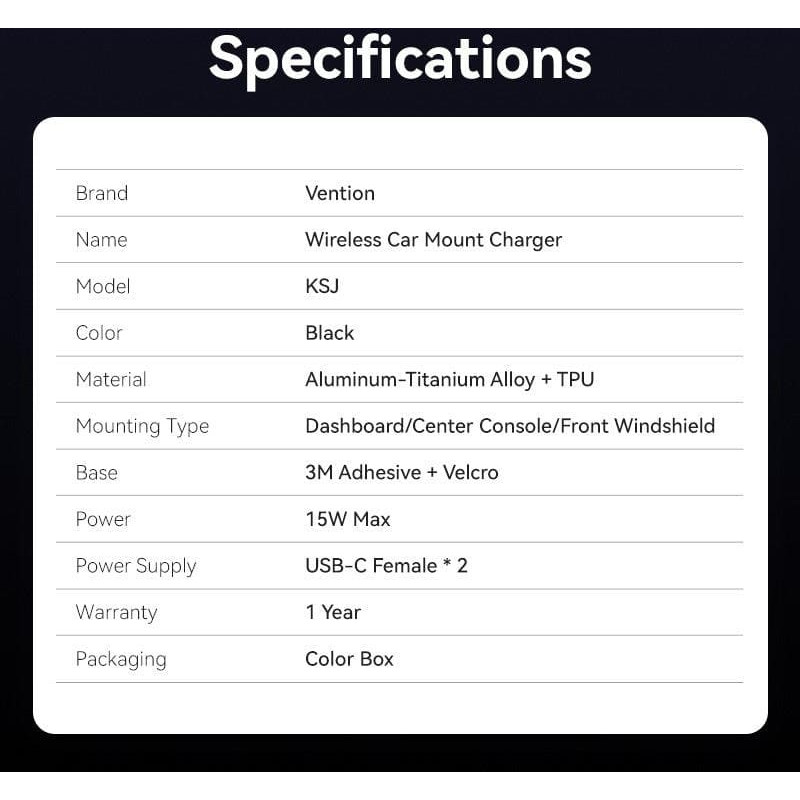Select the Wireless Car Mount Charger text

[433, 240]
